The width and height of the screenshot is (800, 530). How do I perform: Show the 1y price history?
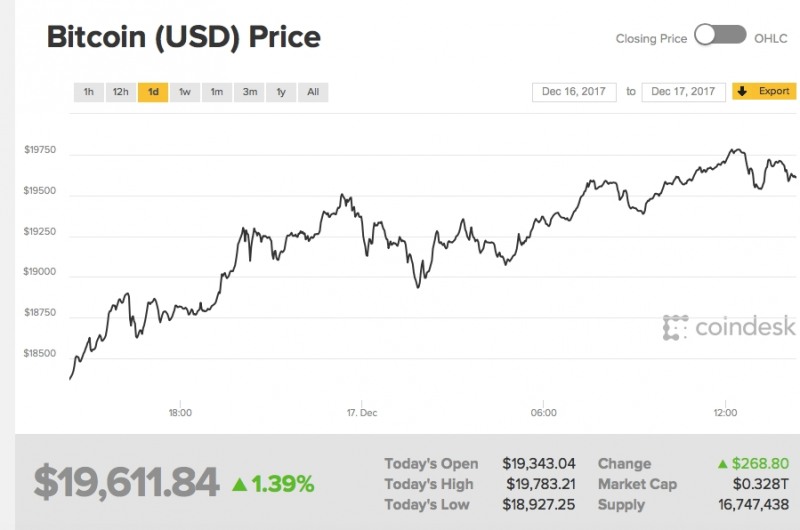point(281,92)
